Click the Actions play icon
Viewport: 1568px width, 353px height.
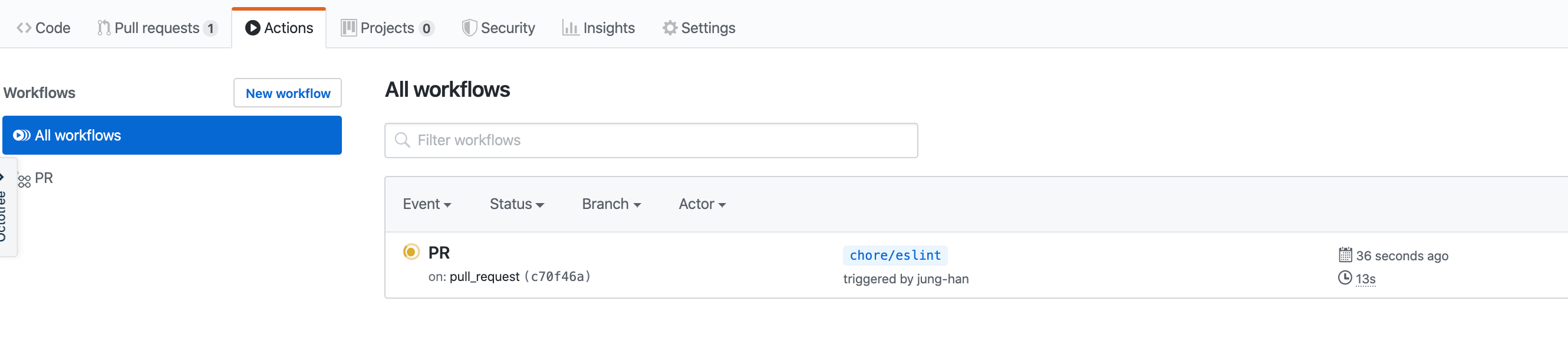[253, 28]
